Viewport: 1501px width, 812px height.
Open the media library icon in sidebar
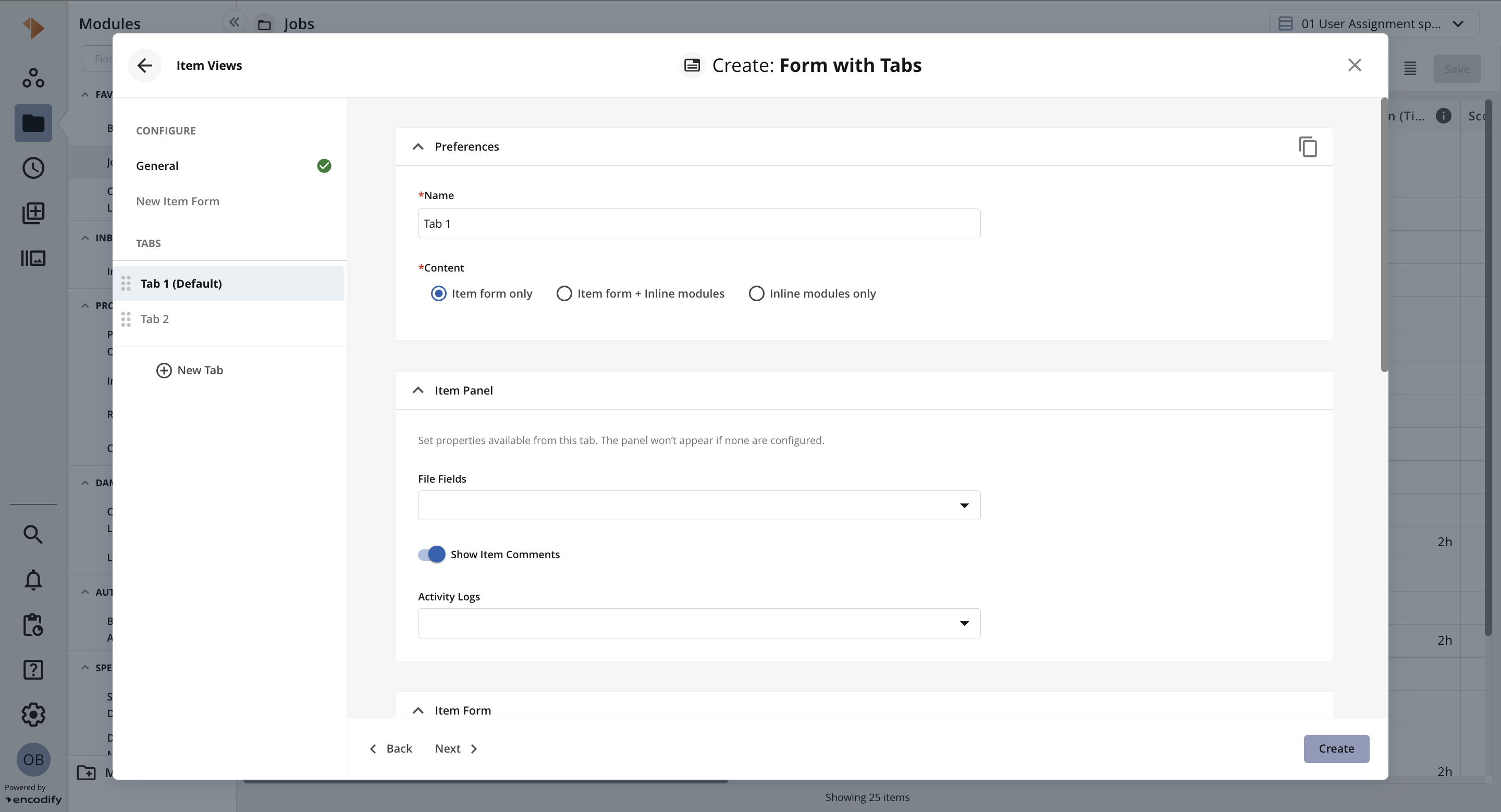click(33, 258)
